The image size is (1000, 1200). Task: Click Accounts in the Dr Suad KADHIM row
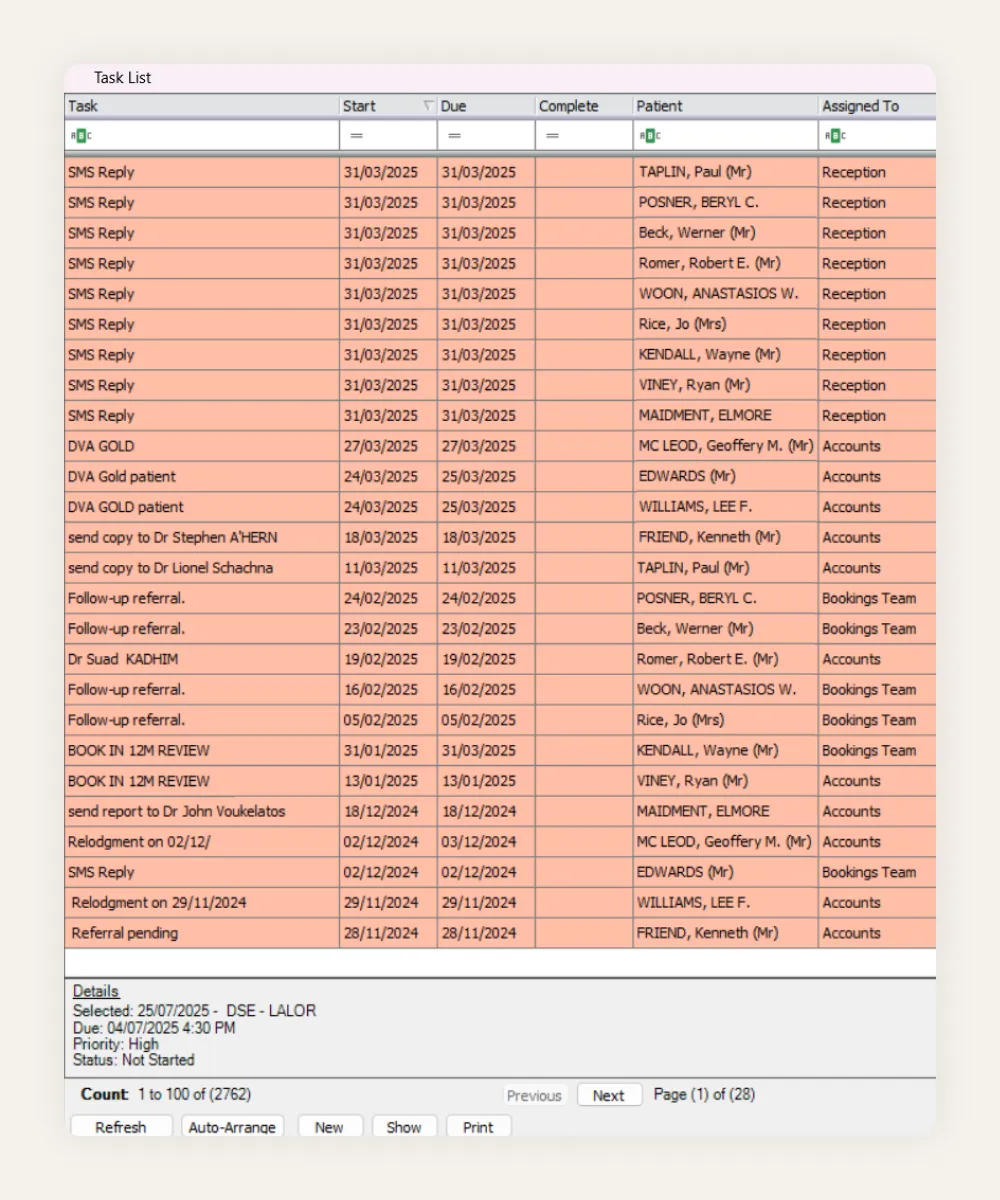click(x=877, y=659)
